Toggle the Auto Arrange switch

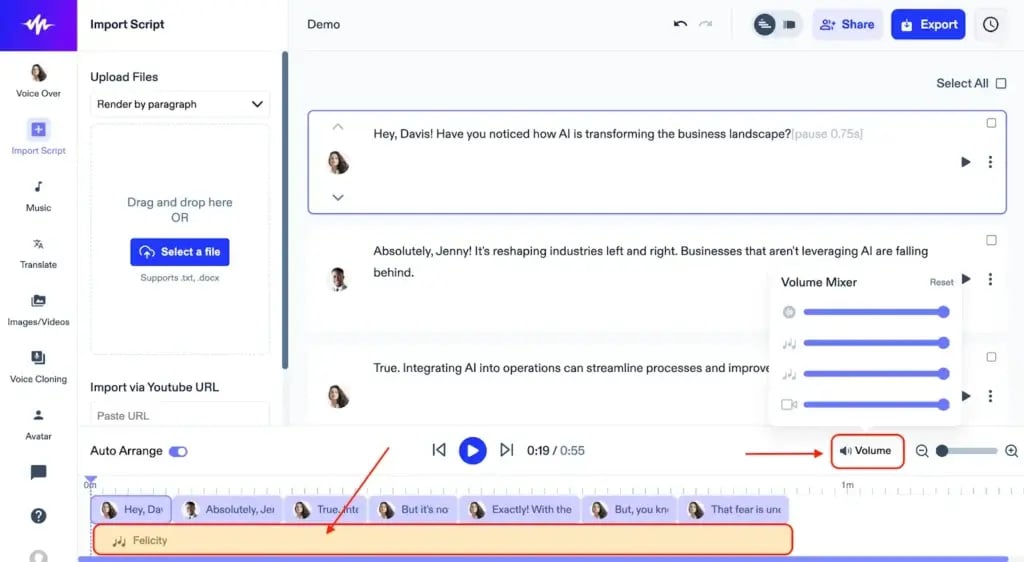tap(178, 451)
